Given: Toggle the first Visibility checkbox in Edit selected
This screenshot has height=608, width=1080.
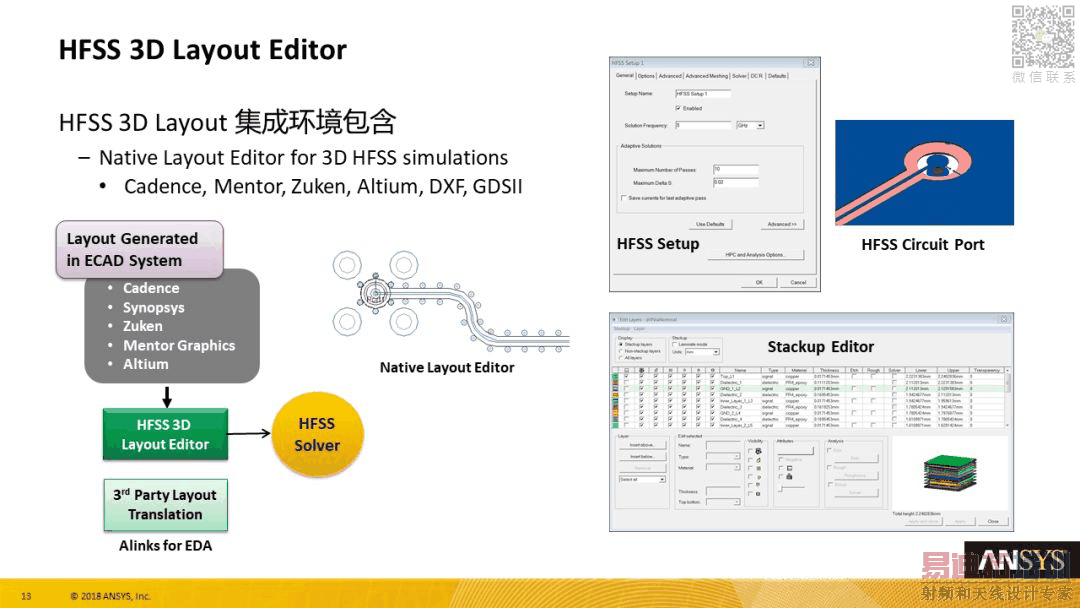Looking at the screenshot, I should pos(750,451).
